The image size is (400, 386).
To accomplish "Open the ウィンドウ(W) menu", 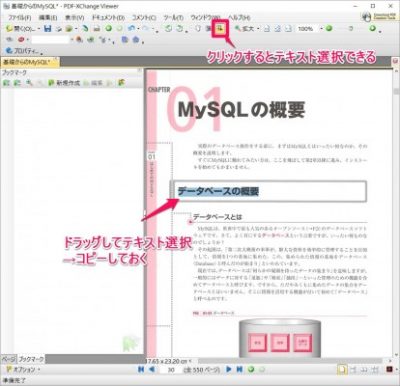I will pyautogui.click(x=206, y=17).
